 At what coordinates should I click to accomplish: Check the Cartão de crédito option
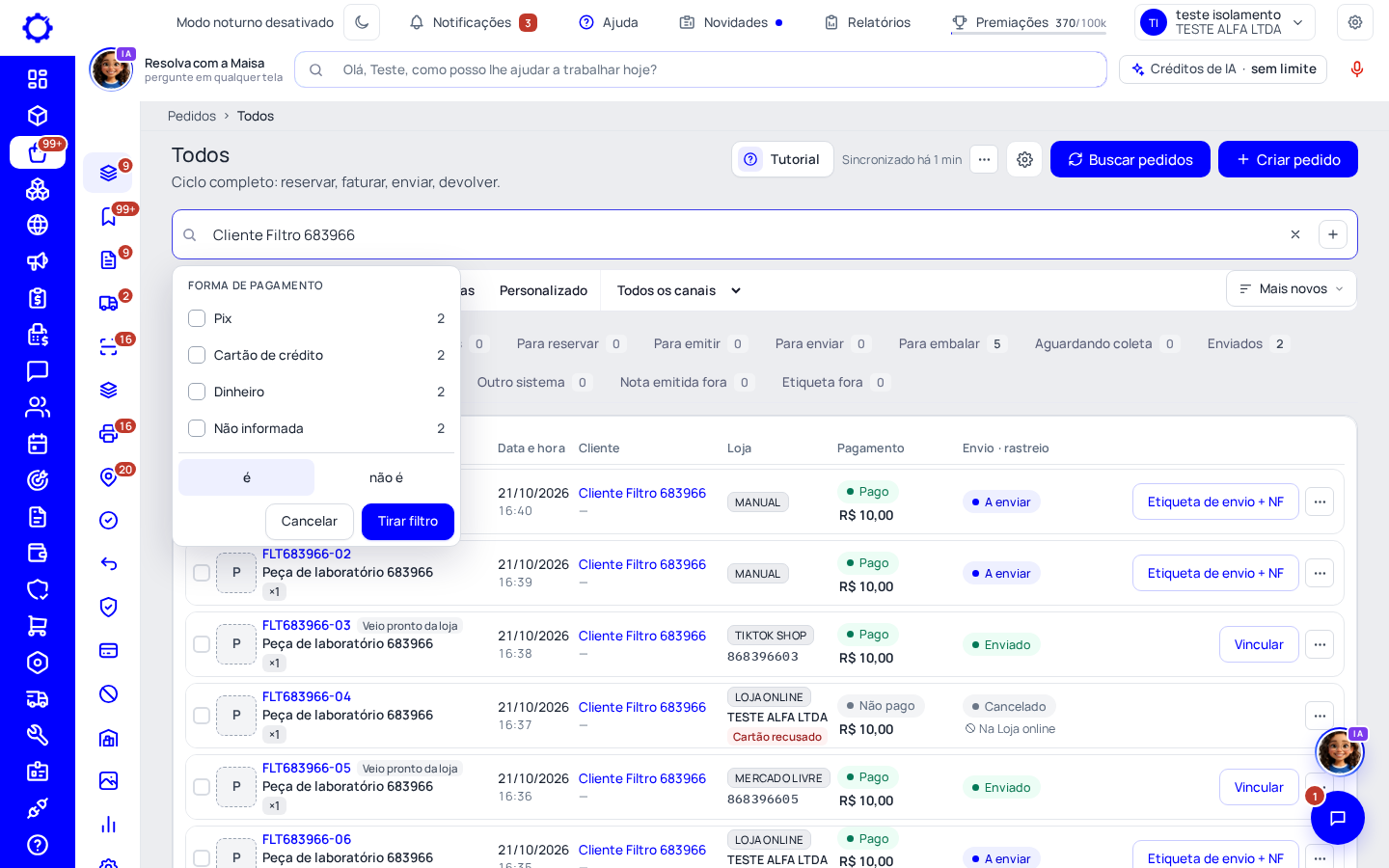click(x=197, y=355)
